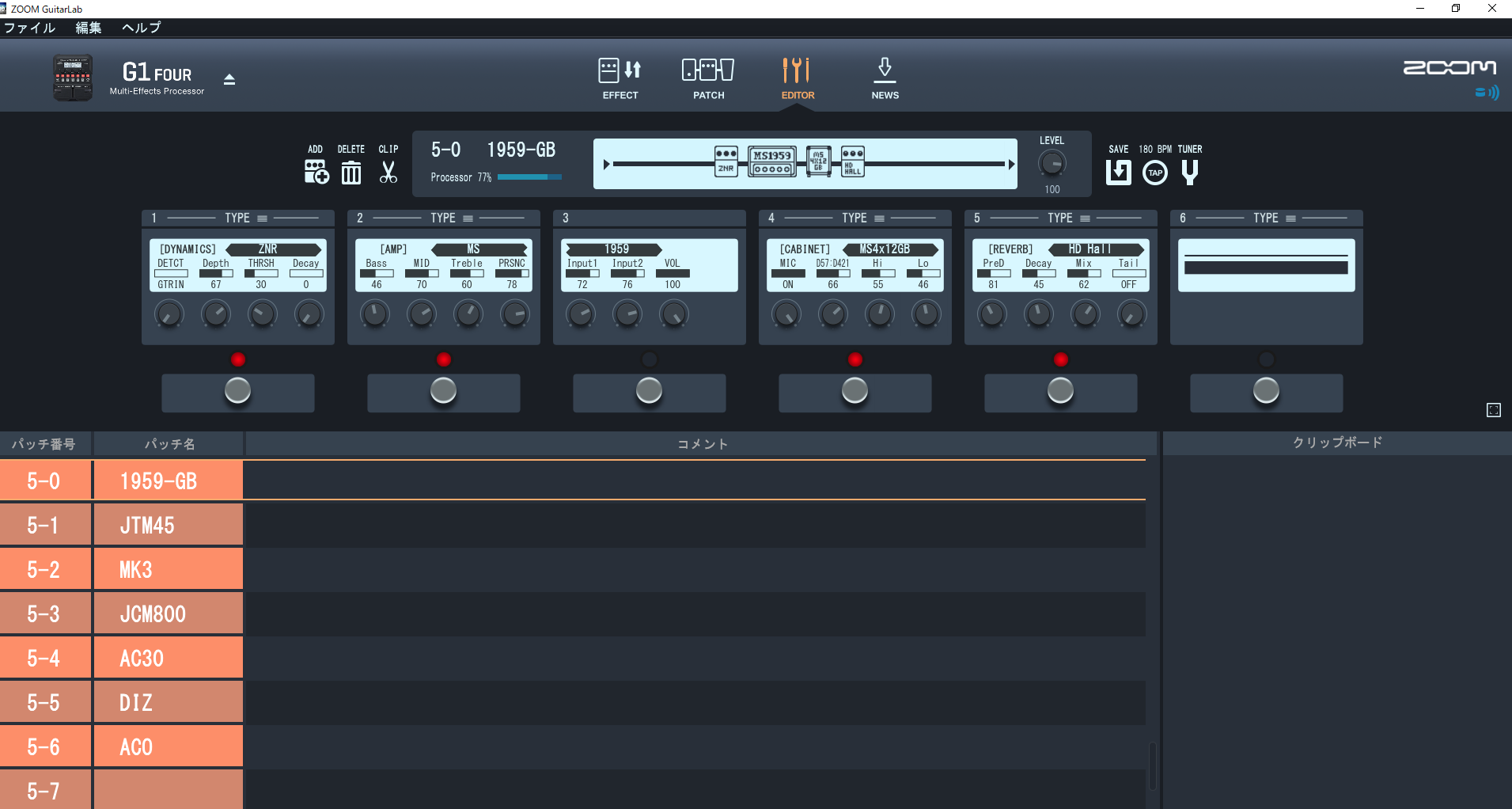Click the eject arrow next to G1 FOUR
Screen dimensions: 1512x809
[229, 79]
